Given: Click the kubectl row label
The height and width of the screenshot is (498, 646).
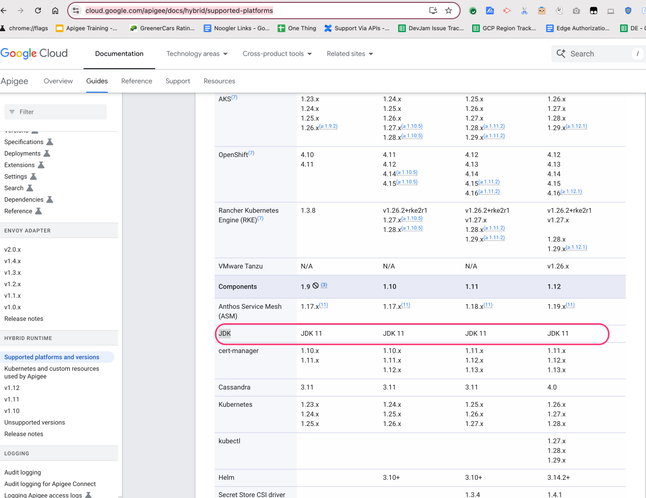Looking at the screenshot, I should pyautogui.click(x=229, y=441).
